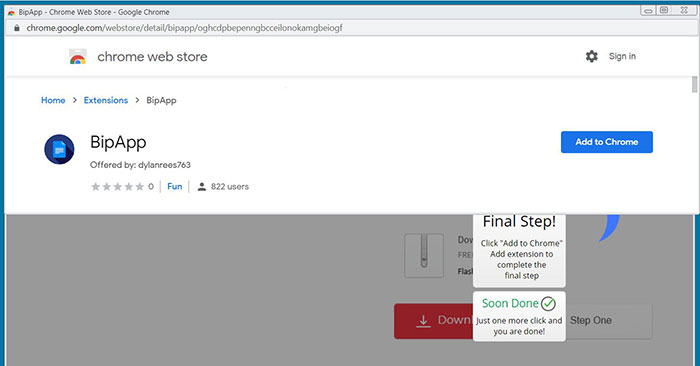Go to Home breadcrumb
The width and height of the screenshot is (700, 366).
click(53, 100)
